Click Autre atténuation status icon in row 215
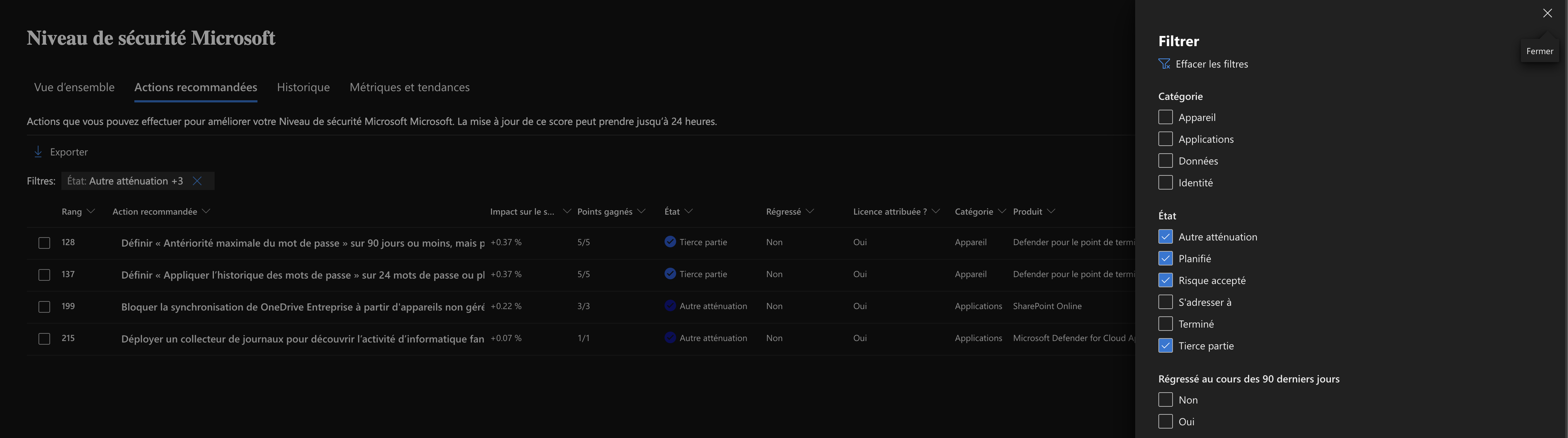The image size is (1568, 438). coord(670,338)
